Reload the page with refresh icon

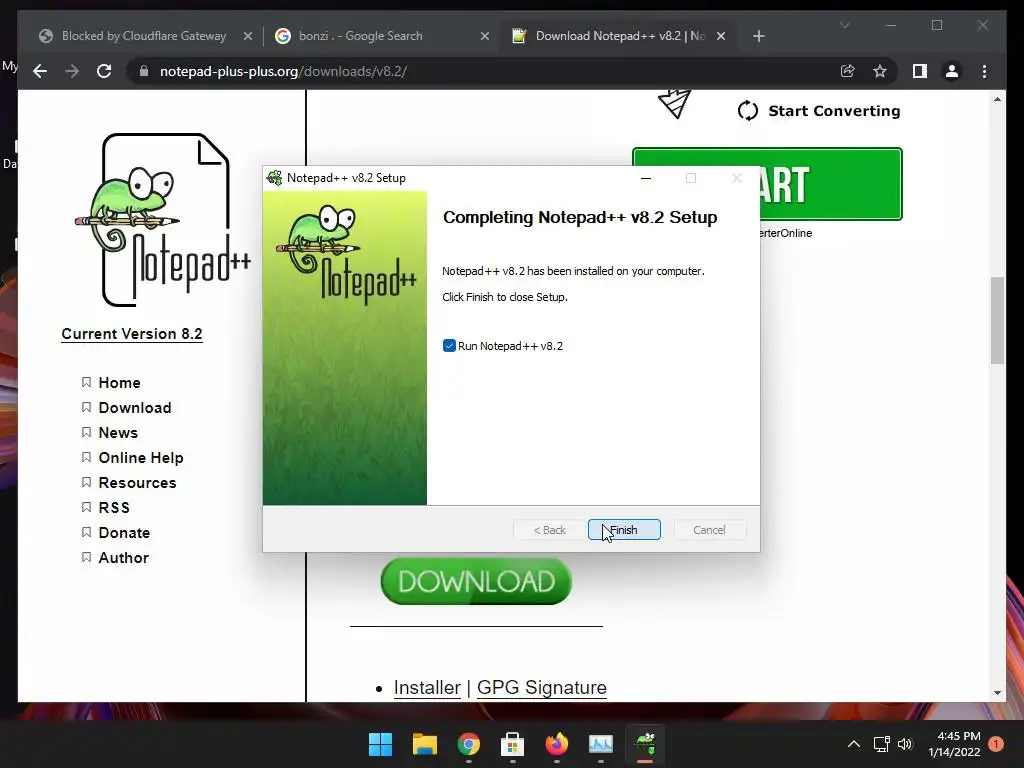tap(104, 71)
